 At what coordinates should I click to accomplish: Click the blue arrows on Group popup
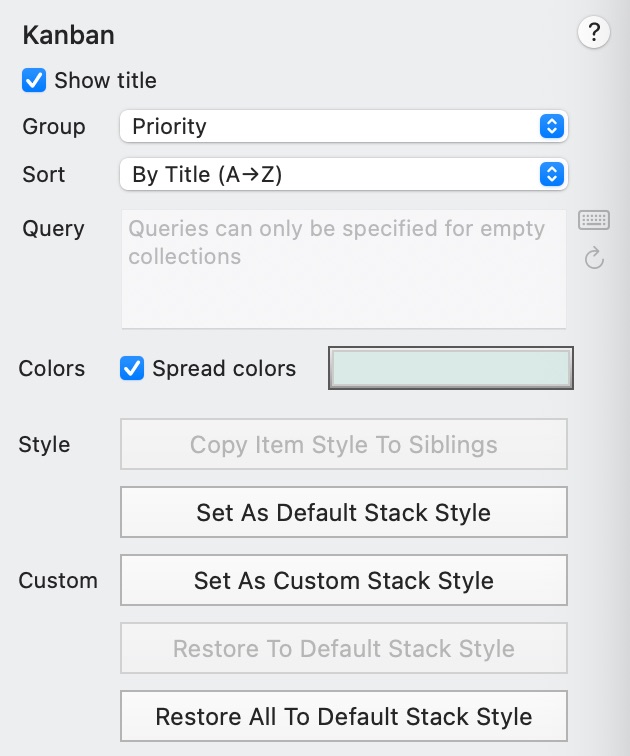552,126
